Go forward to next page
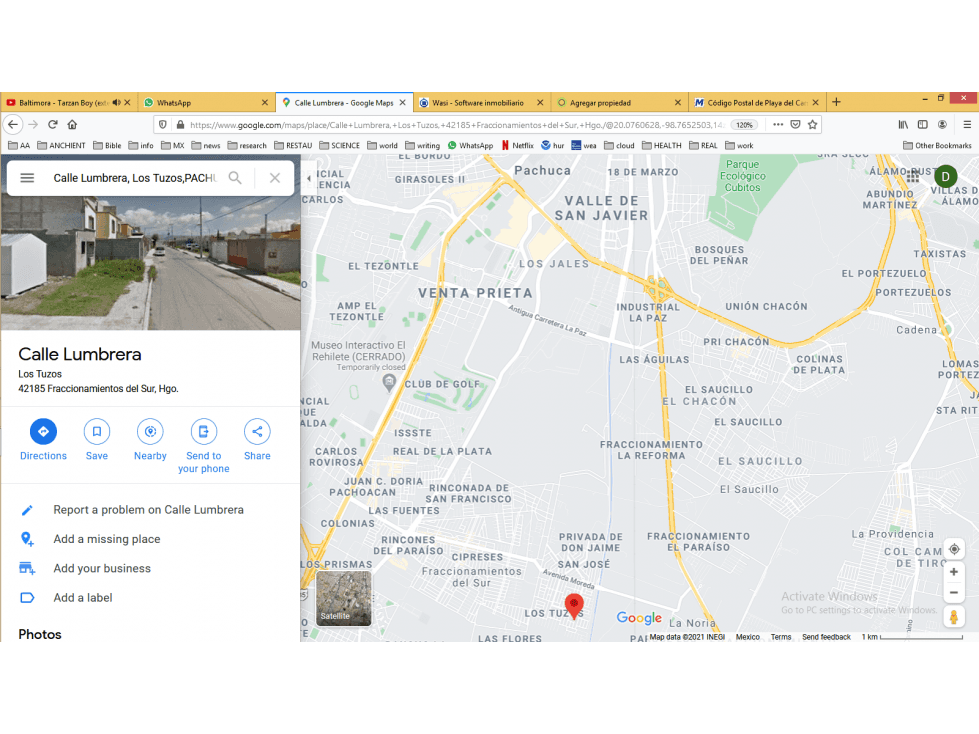Image resolution: width=979 pixels, height=734 pixels. pyautogui.click(x=33, y=125)
